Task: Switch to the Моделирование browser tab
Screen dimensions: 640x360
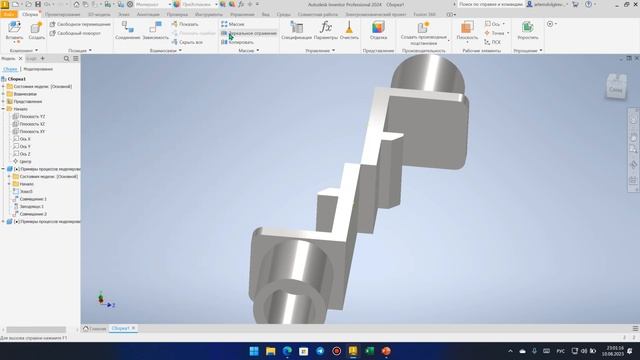Action: point(38,69)
